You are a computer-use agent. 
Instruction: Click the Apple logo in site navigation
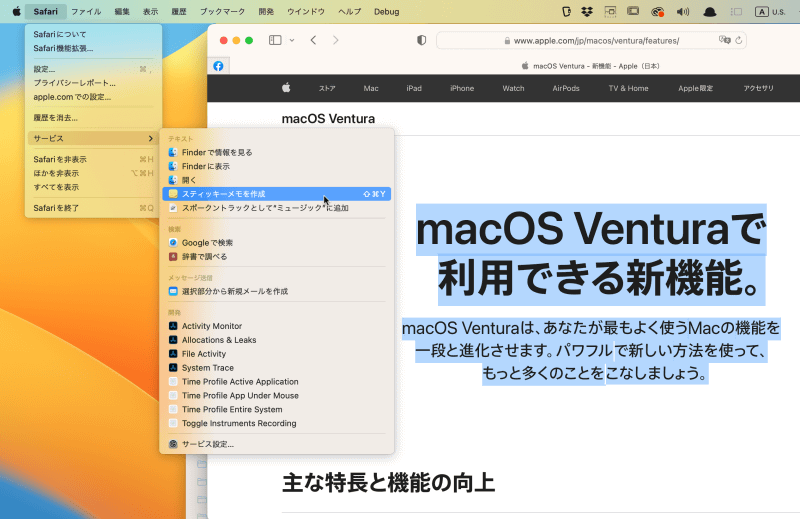click(x=286, y=88)
